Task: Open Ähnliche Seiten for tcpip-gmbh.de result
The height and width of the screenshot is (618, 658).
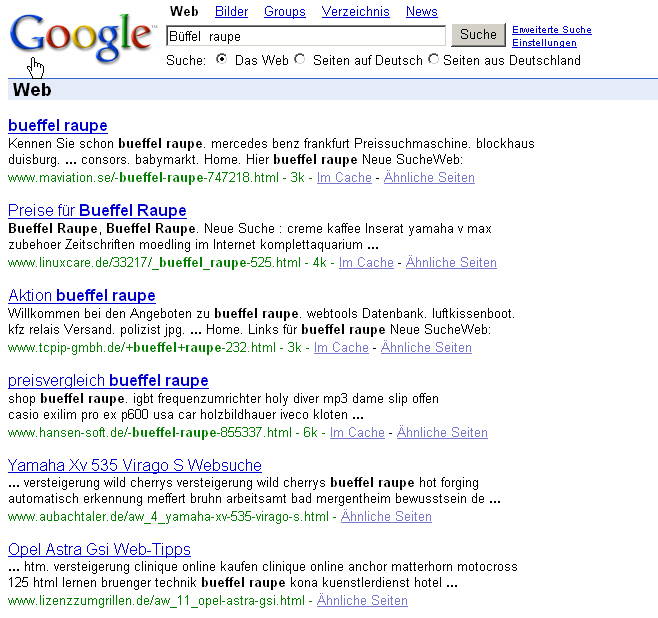Action: pos(426,347)
